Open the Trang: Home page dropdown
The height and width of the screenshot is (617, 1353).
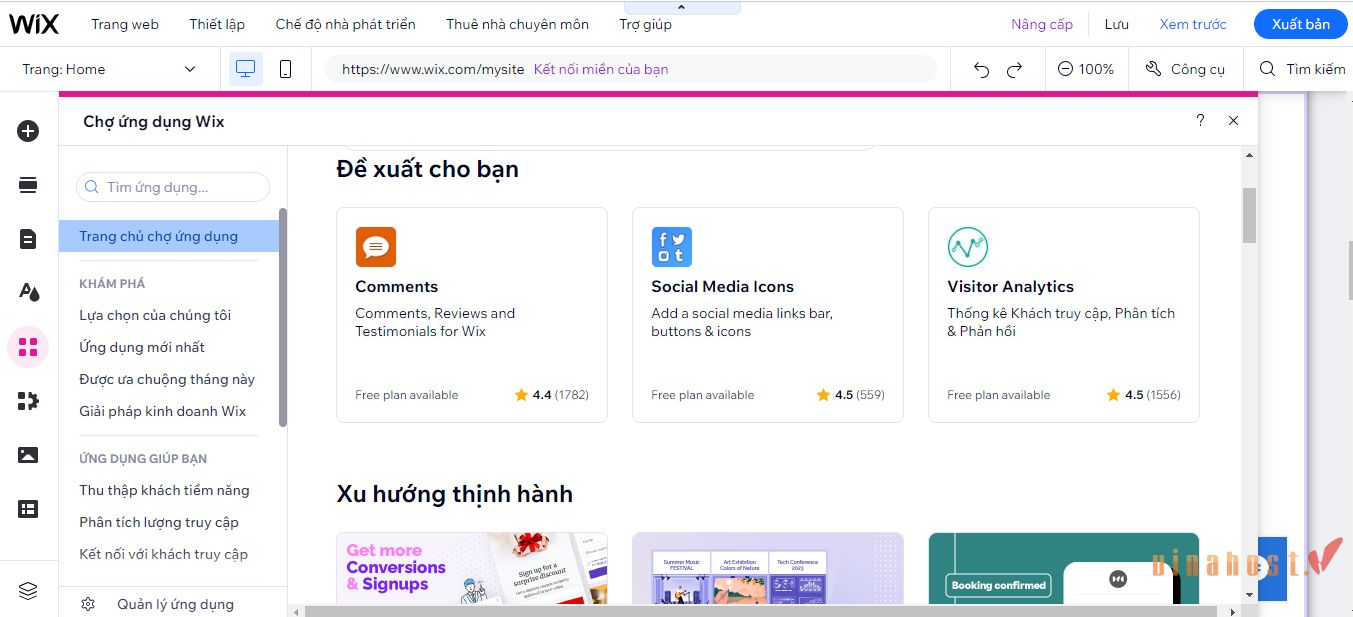109,69
